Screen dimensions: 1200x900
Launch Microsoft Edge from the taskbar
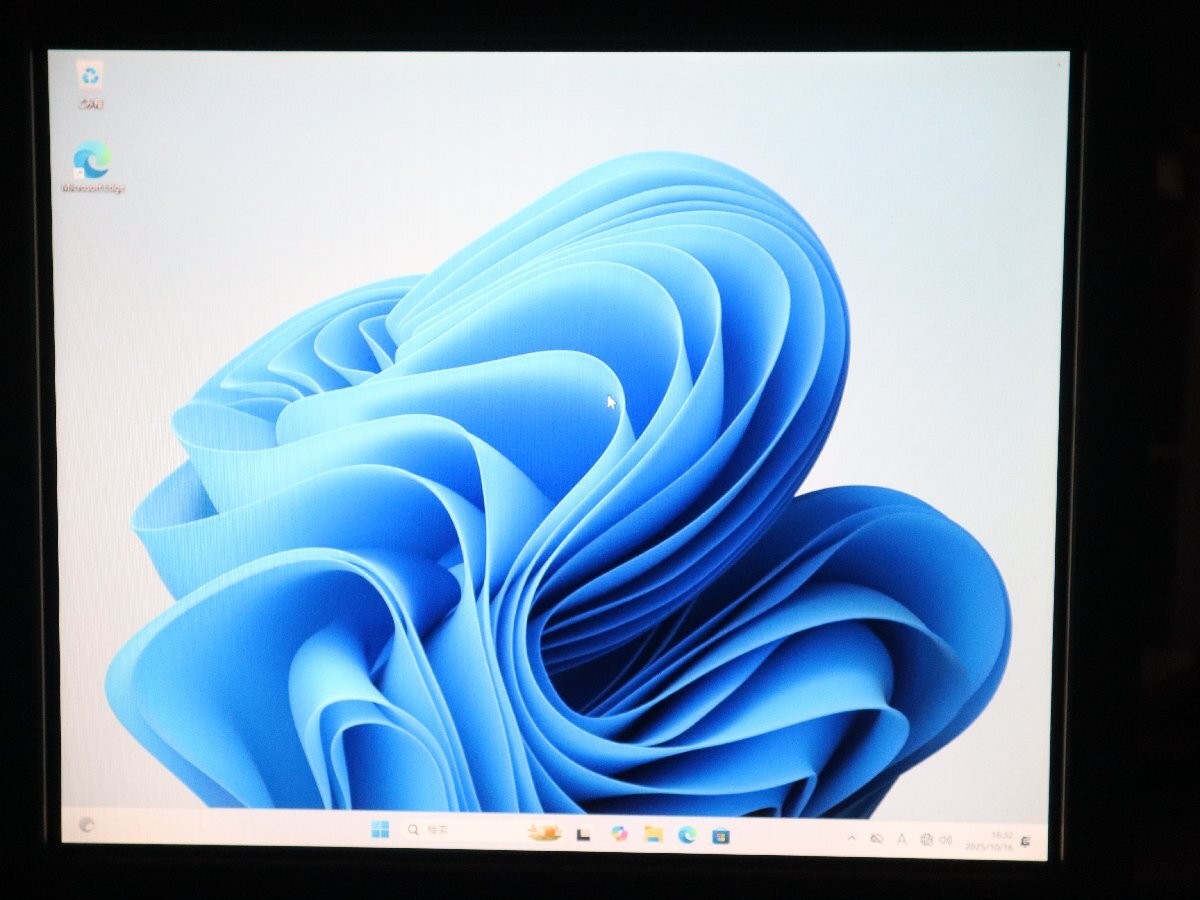(687, 835)
